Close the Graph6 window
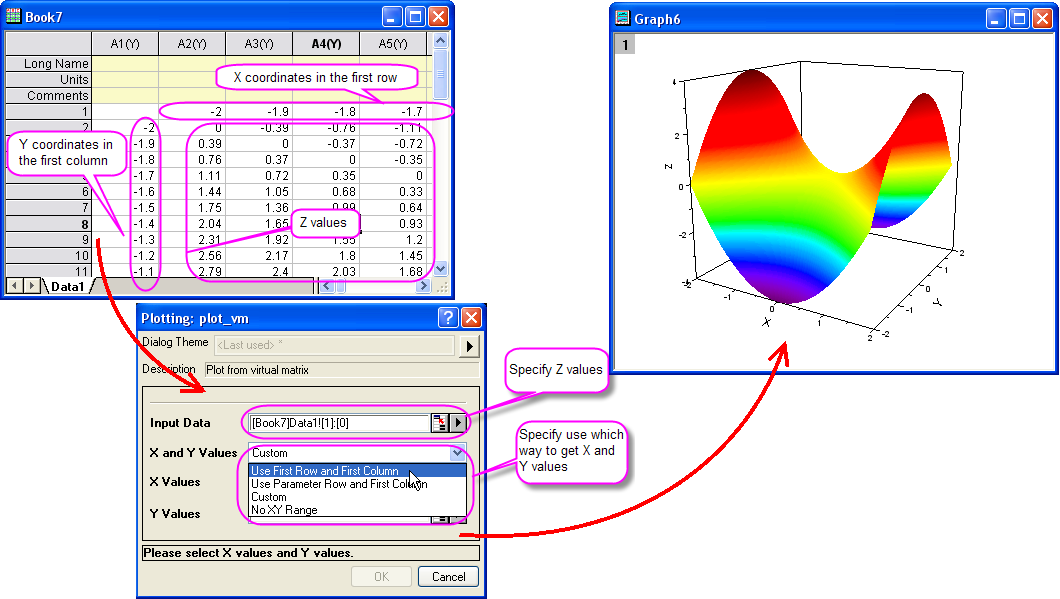Viewport: 1060px width, 599px height. tap(1042, 19)
